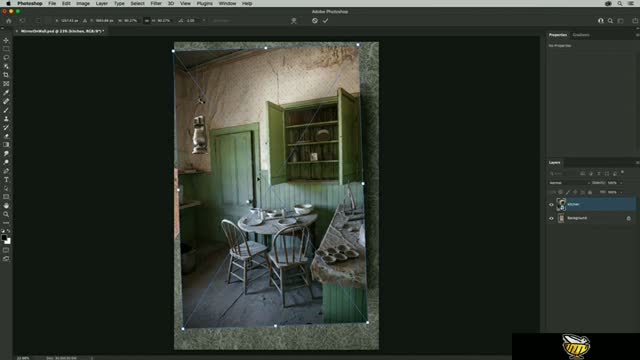Select the Pen tool

pyautogui.click(x=6, y=171)
